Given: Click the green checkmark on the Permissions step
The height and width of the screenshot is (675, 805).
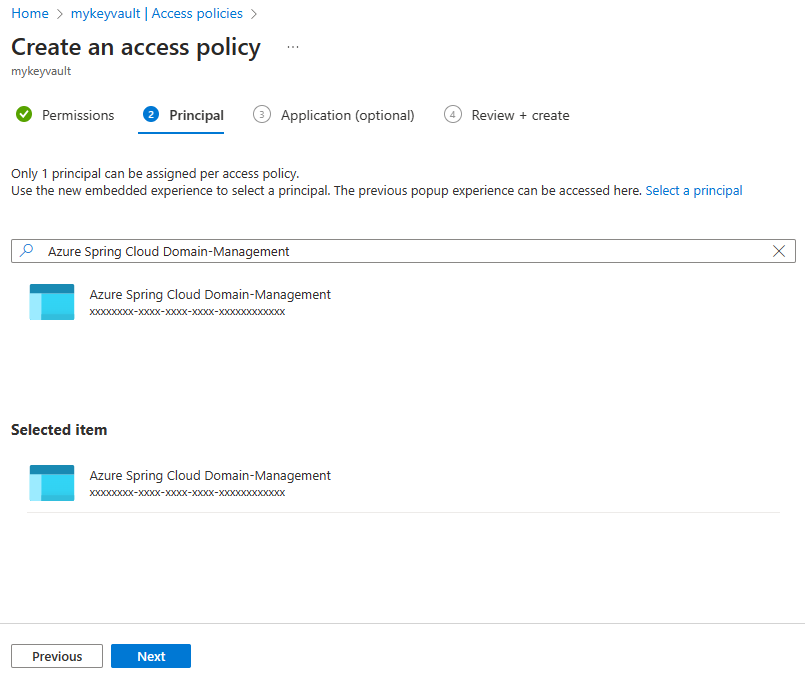Looking at the screenshot, I should coord(24,115).
